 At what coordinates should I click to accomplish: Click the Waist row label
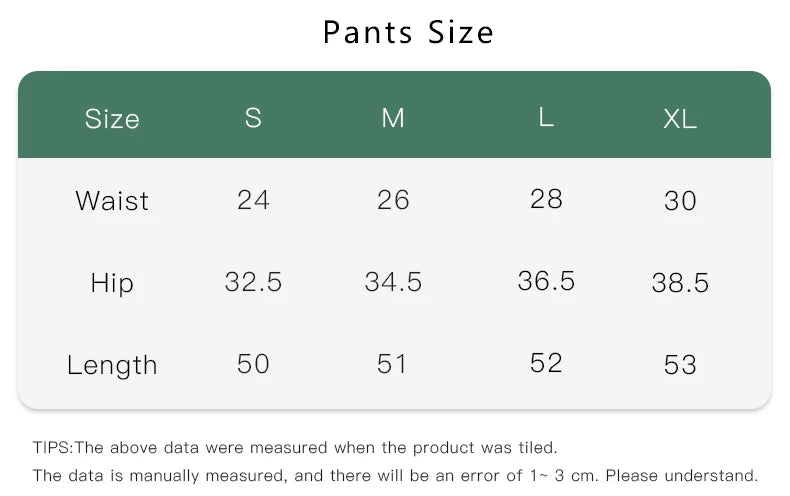112,201
